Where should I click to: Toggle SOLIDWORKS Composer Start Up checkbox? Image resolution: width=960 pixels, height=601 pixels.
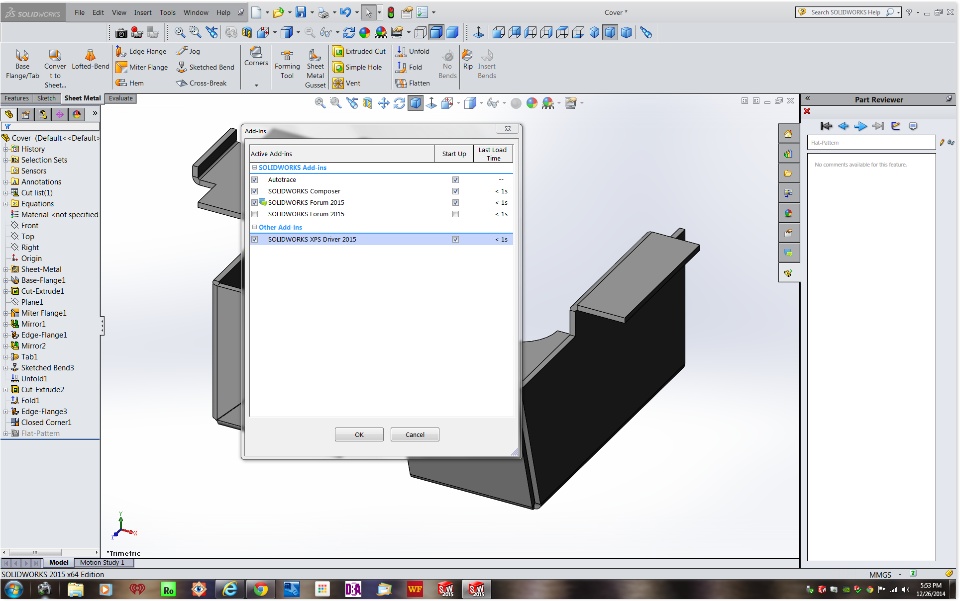click(x=455, y=192)
